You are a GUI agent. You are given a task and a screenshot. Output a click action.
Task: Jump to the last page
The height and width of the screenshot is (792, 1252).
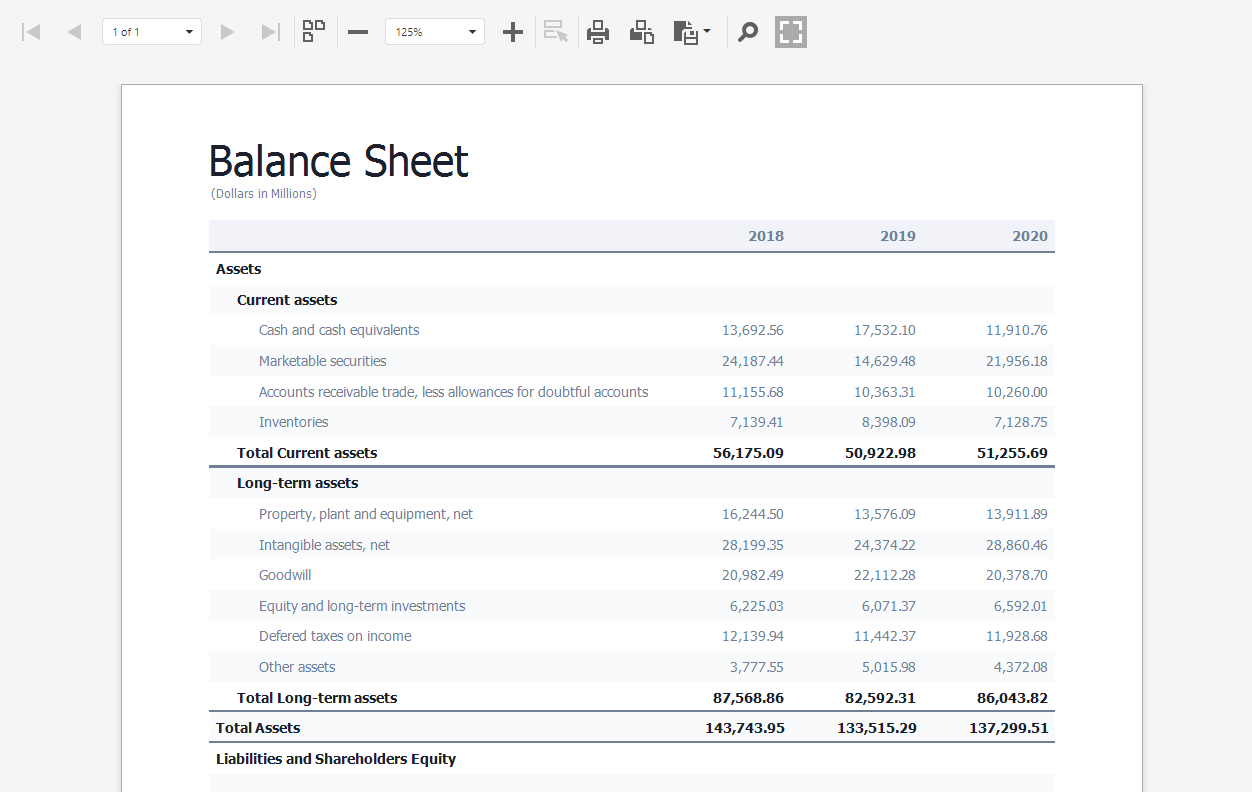[270, 32]
